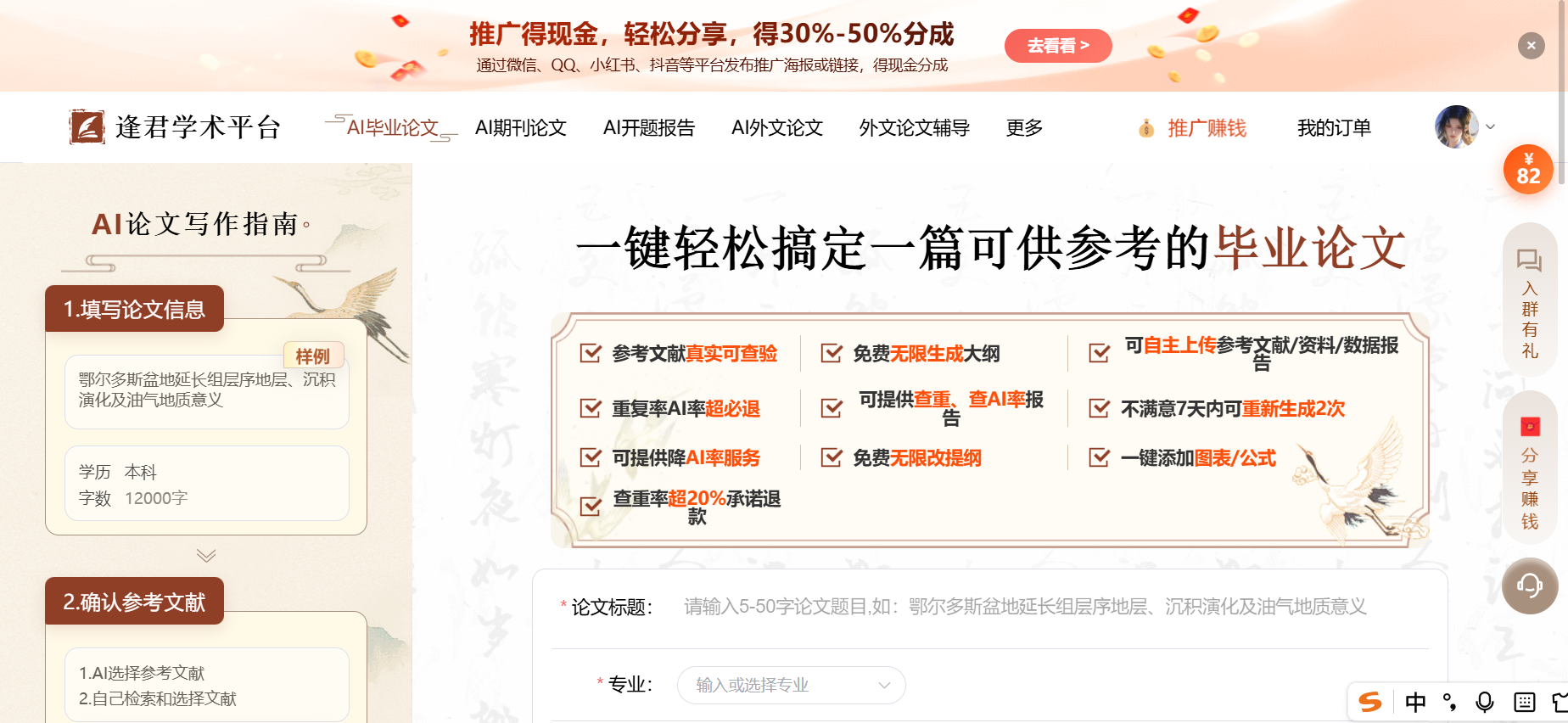Go to the AI外文论文 tab
Image resolution: width=1568 pixels, height=723 pixels.
tap(777, 128)
